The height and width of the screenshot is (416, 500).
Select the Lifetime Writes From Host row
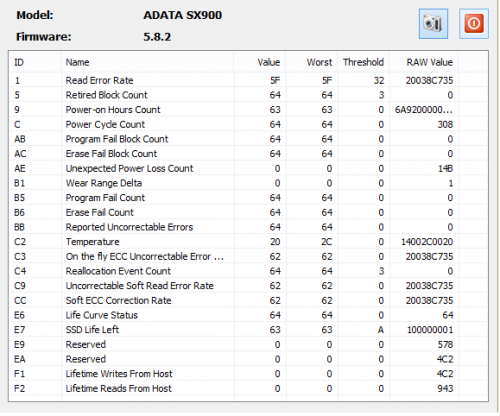pos(248,374)
